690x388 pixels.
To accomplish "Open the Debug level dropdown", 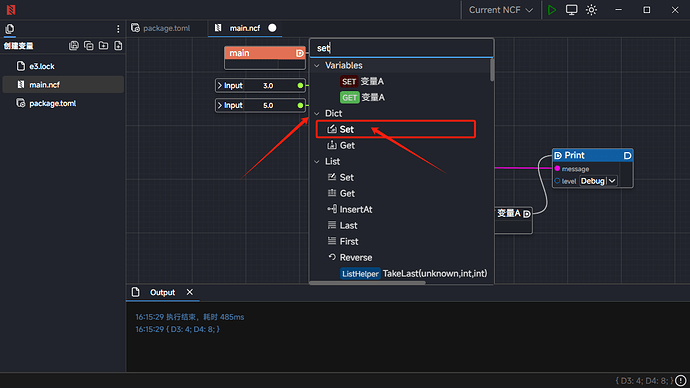I will (x=598, y=181).
